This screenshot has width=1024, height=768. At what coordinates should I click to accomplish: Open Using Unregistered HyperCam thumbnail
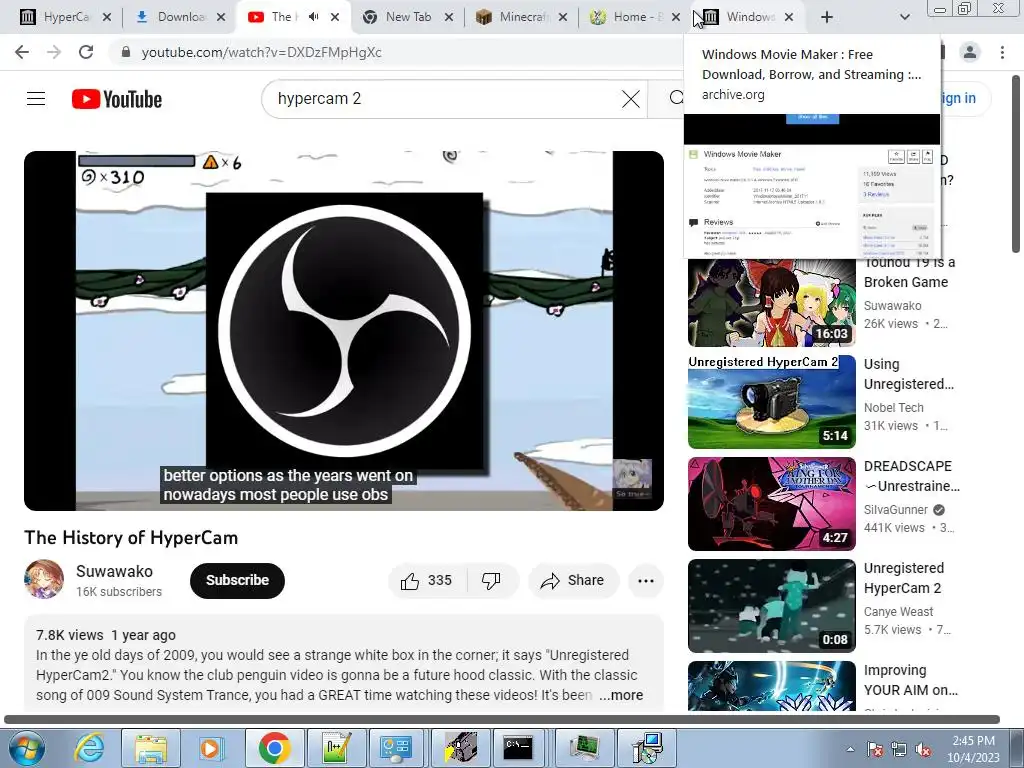pos(771,402)
